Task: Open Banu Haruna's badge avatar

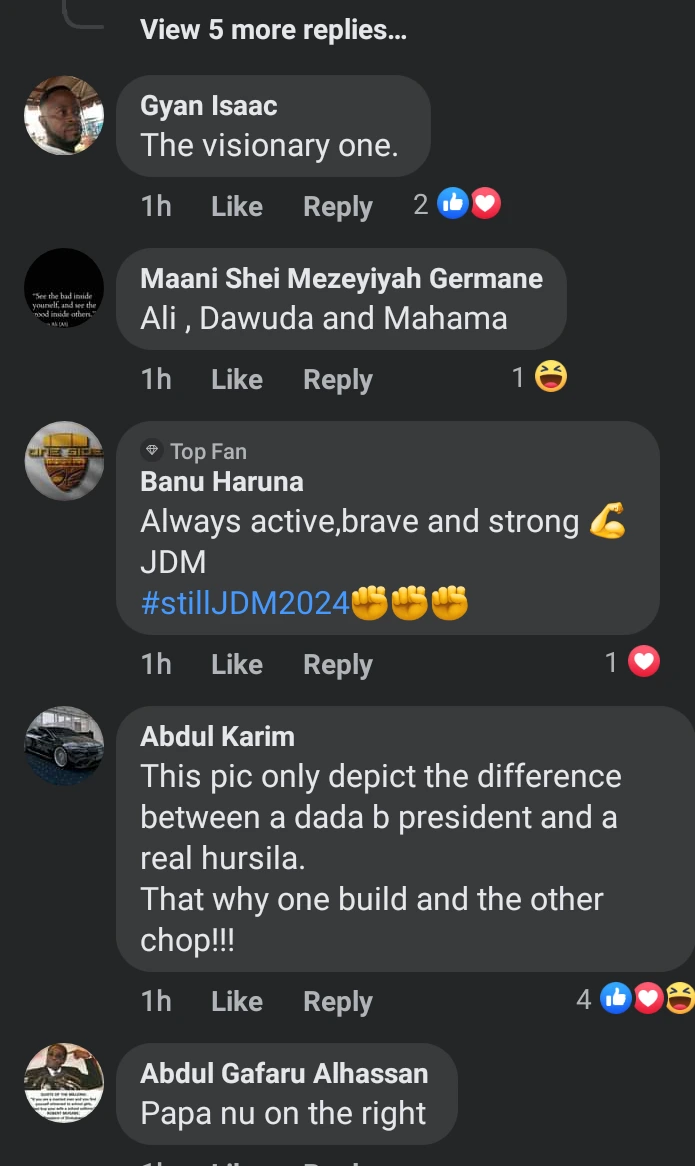Action: click(64, 461)
